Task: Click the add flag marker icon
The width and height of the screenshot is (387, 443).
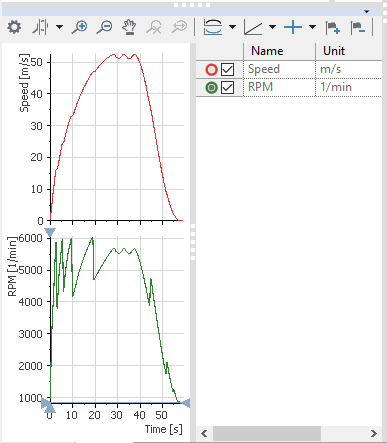Action: (x=333, y=28)
